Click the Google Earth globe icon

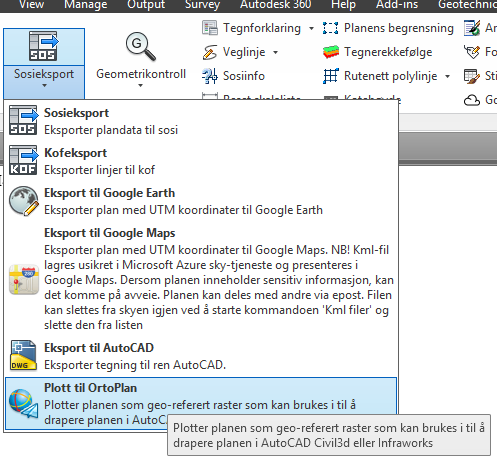[x=24, y=201]
